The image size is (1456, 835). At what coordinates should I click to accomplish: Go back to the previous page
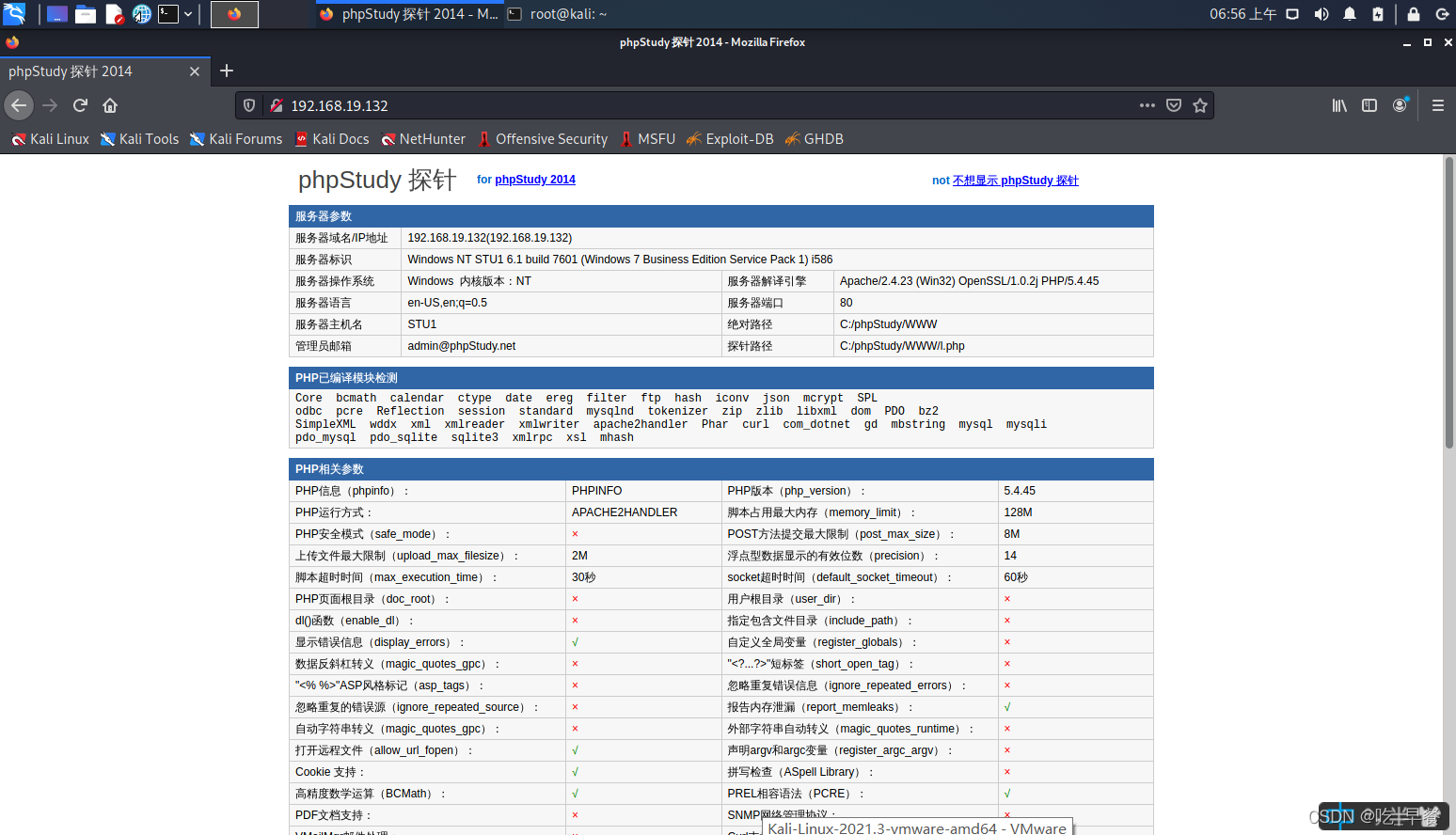point(19,105)
